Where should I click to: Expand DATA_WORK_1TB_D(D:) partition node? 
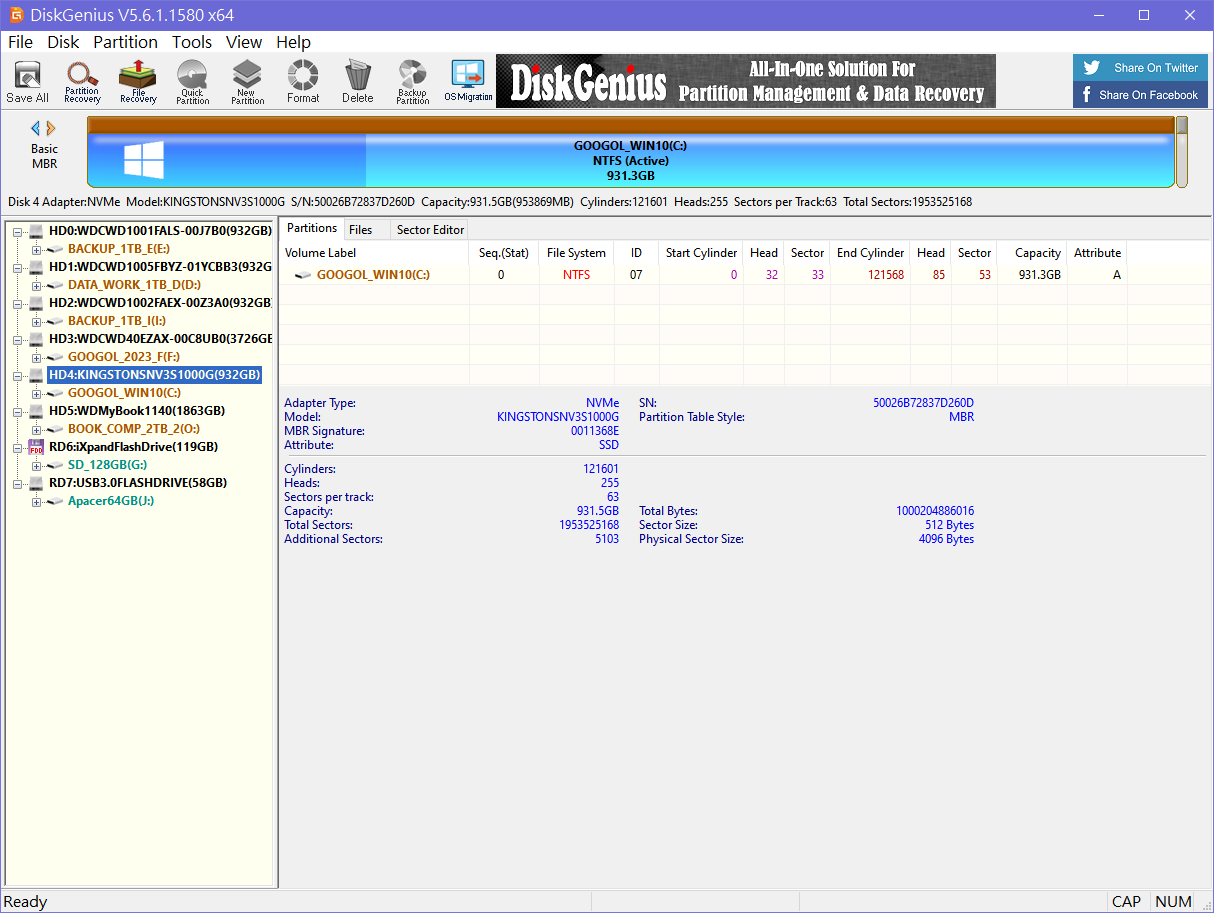37,285
